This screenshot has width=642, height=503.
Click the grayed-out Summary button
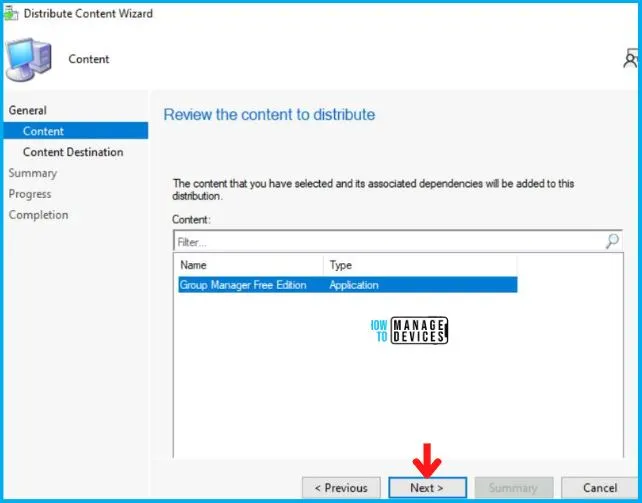[x=513, y=487]
